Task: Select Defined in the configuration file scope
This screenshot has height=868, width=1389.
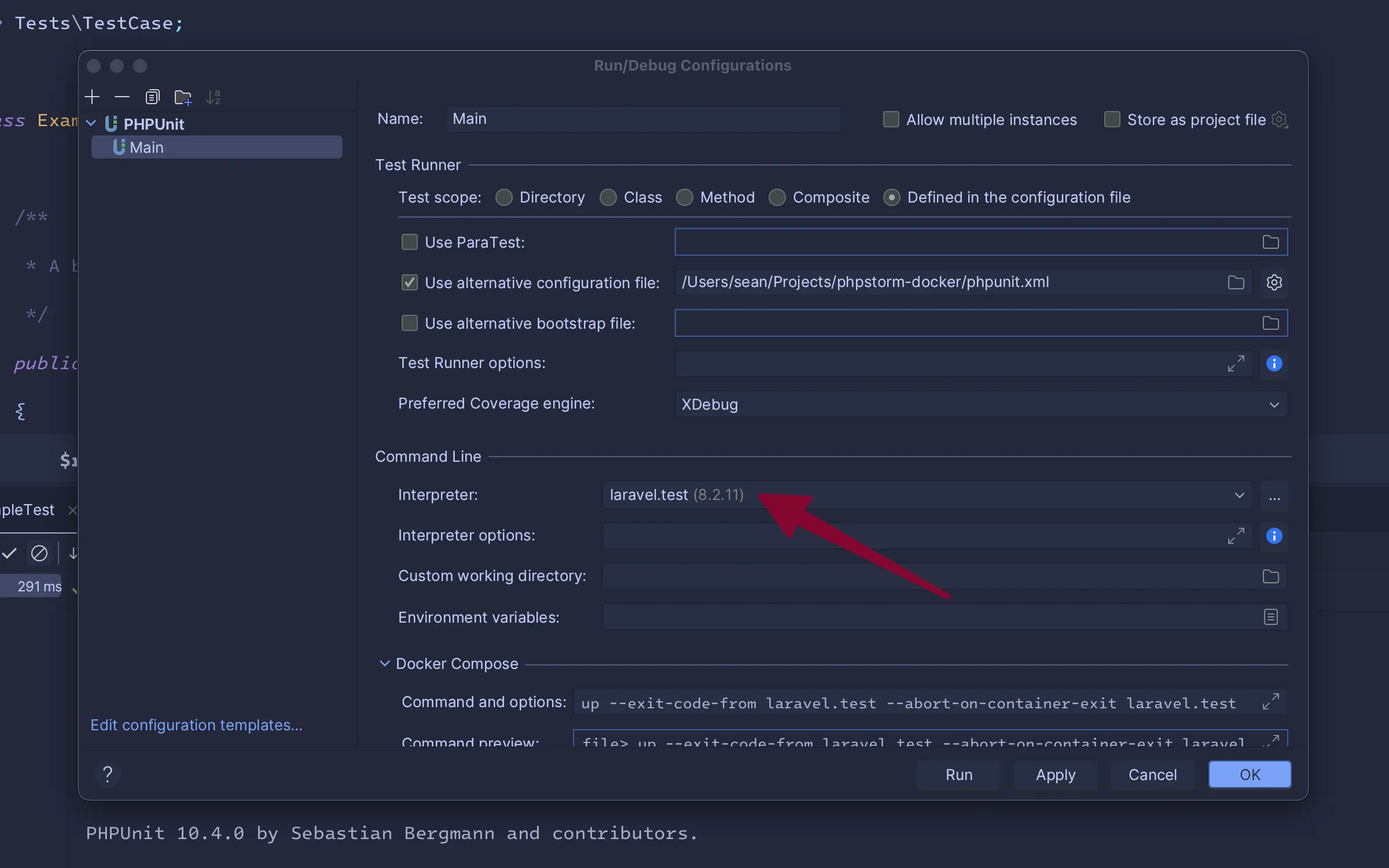Action: (891, 197)
